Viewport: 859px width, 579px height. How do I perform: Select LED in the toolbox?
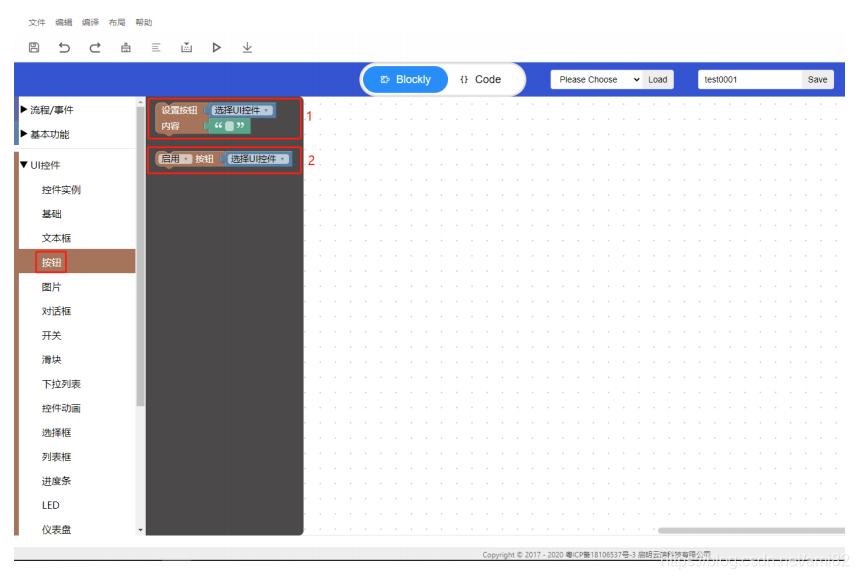[50, 505]
